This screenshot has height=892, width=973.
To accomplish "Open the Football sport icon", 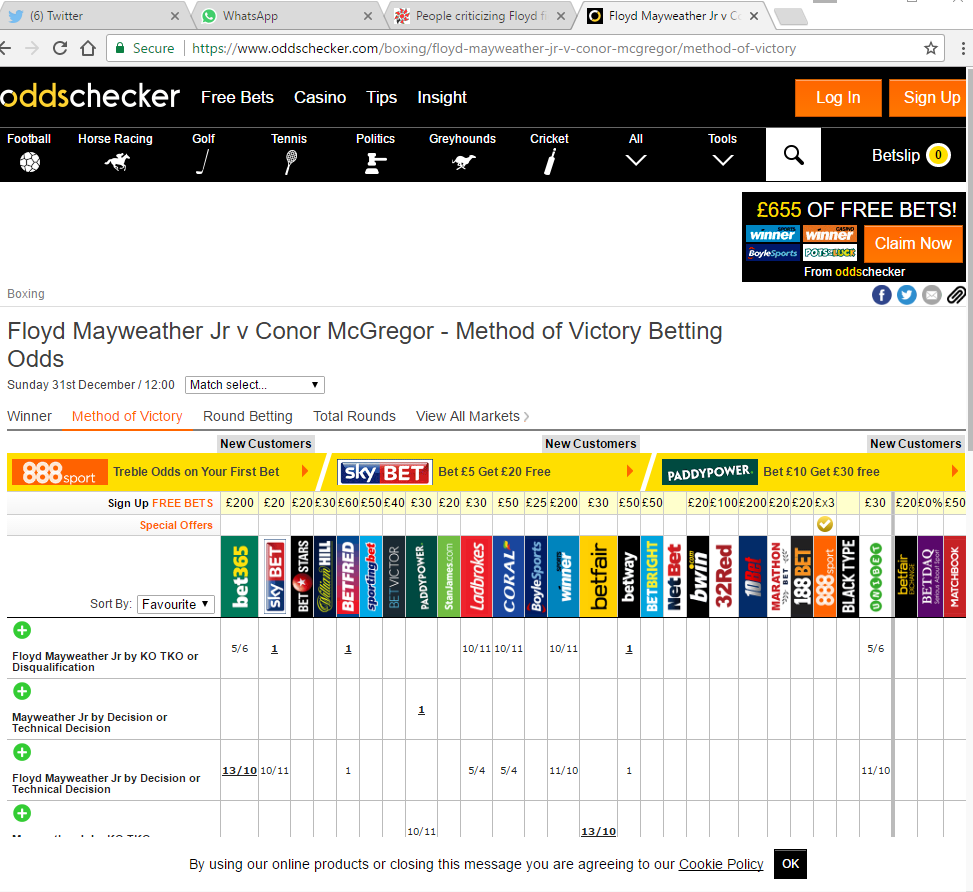I will 29,162.
